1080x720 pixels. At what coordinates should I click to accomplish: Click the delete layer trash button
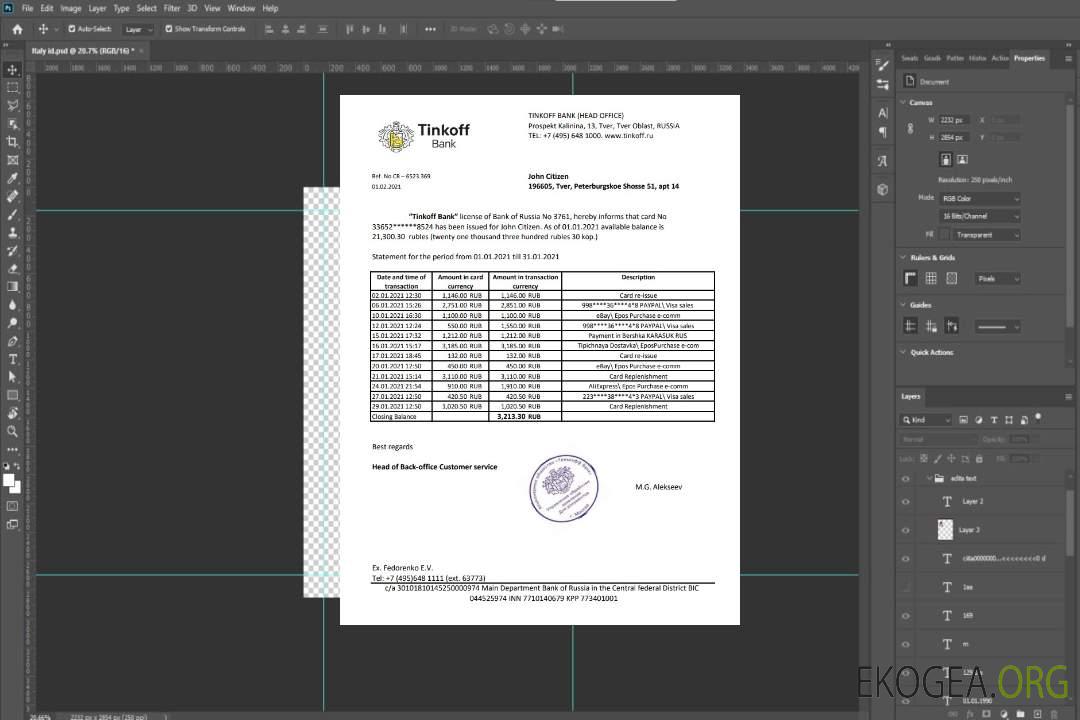(x=1053, y=714)
